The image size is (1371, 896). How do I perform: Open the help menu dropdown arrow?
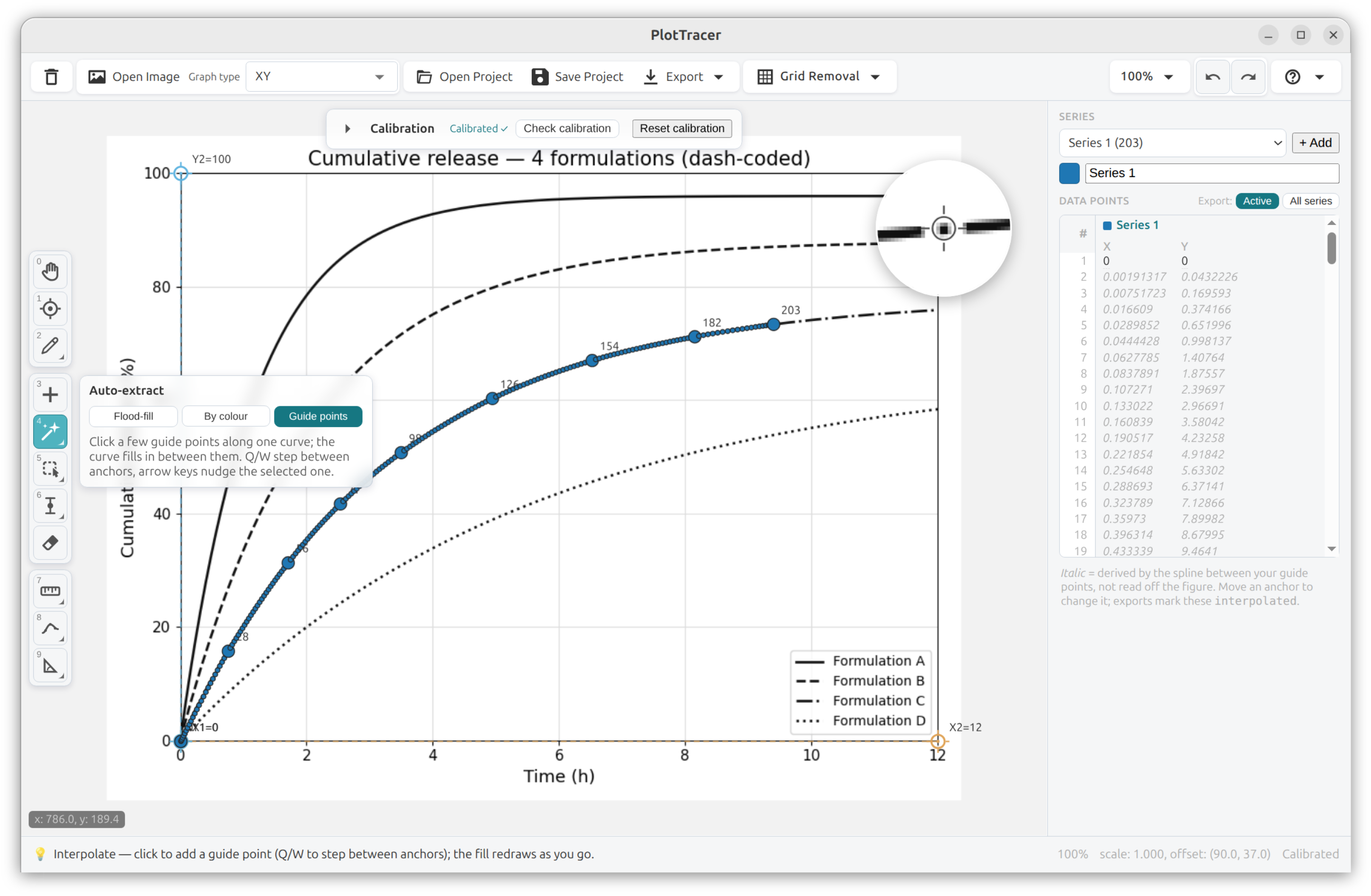1319,76
